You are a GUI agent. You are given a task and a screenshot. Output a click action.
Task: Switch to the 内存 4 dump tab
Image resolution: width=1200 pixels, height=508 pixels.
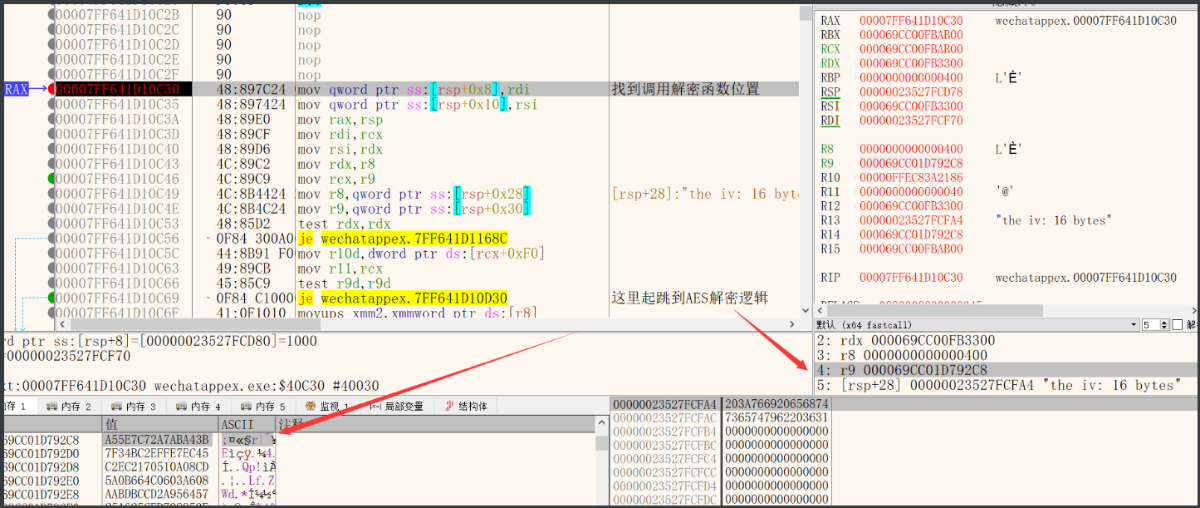click(x=201, y=406)
